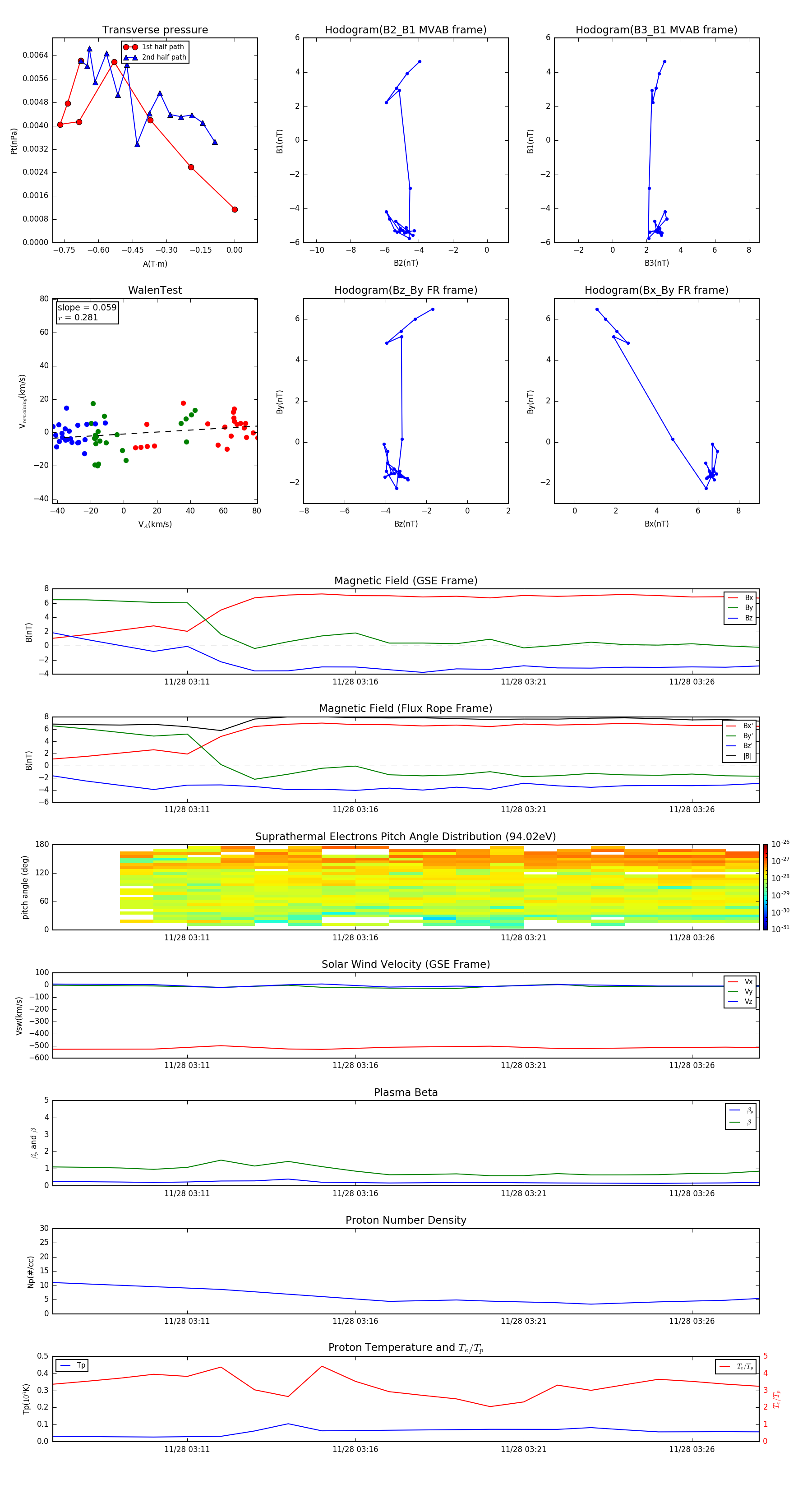
Task: Click the 'Vy' legend entry in velocity plot
Action: pyautogui.click(x=740, y=992)
